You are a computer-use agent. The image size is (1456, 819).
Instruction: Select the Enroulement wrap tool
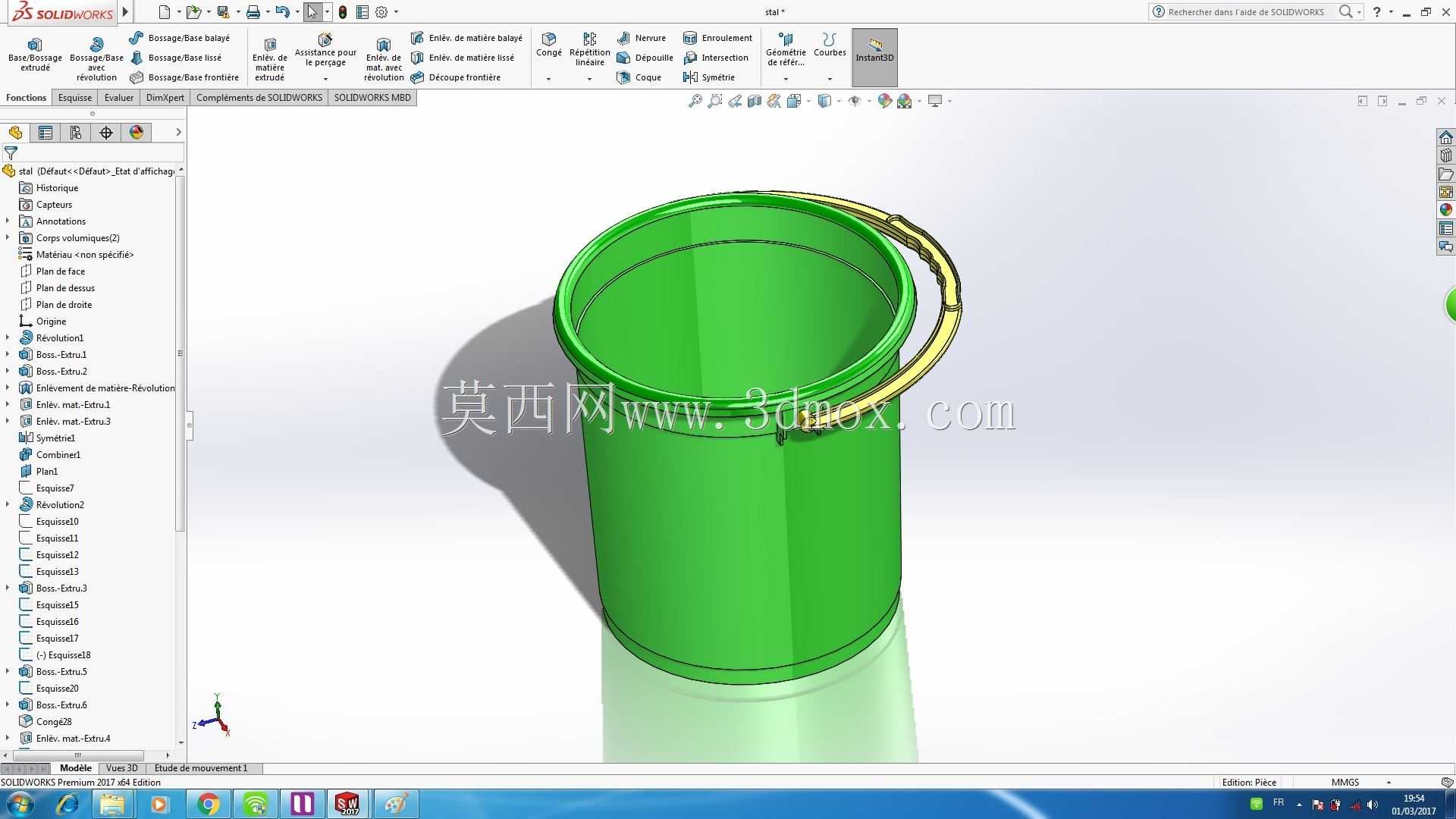(x=717, y=38)
